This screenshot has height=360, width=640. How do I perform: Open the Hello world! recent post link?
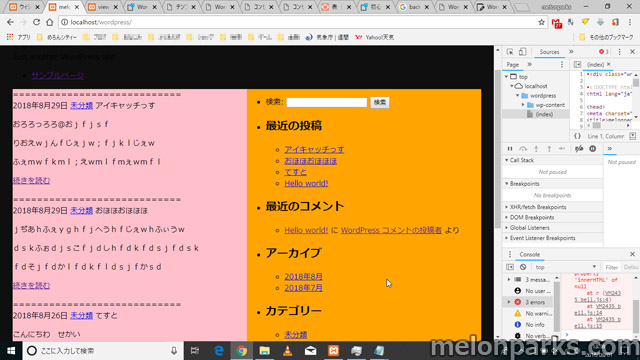(x=306, y=183)
